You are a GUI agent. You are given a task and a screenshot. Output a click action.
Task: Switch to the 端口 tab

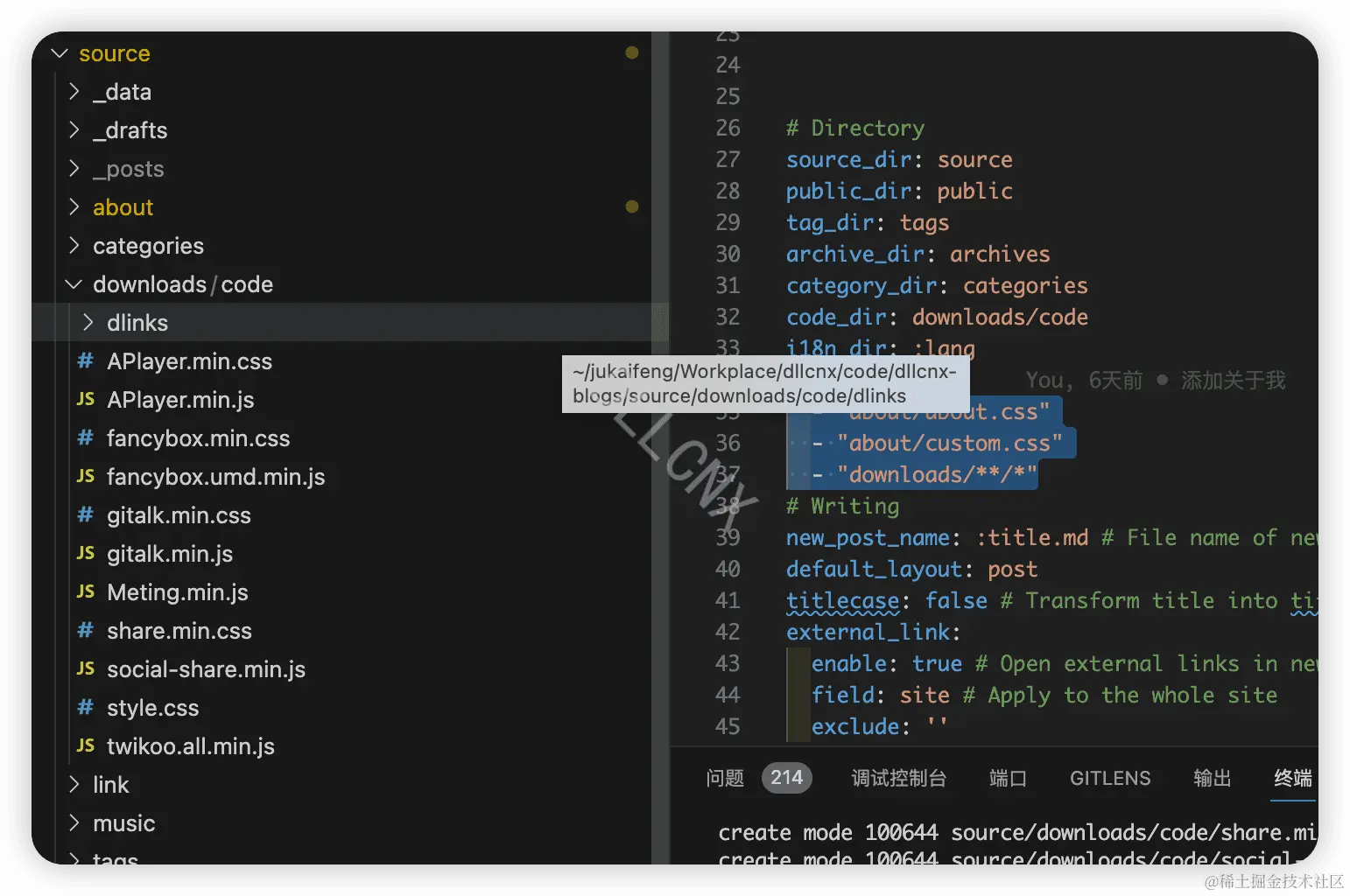1008,778
